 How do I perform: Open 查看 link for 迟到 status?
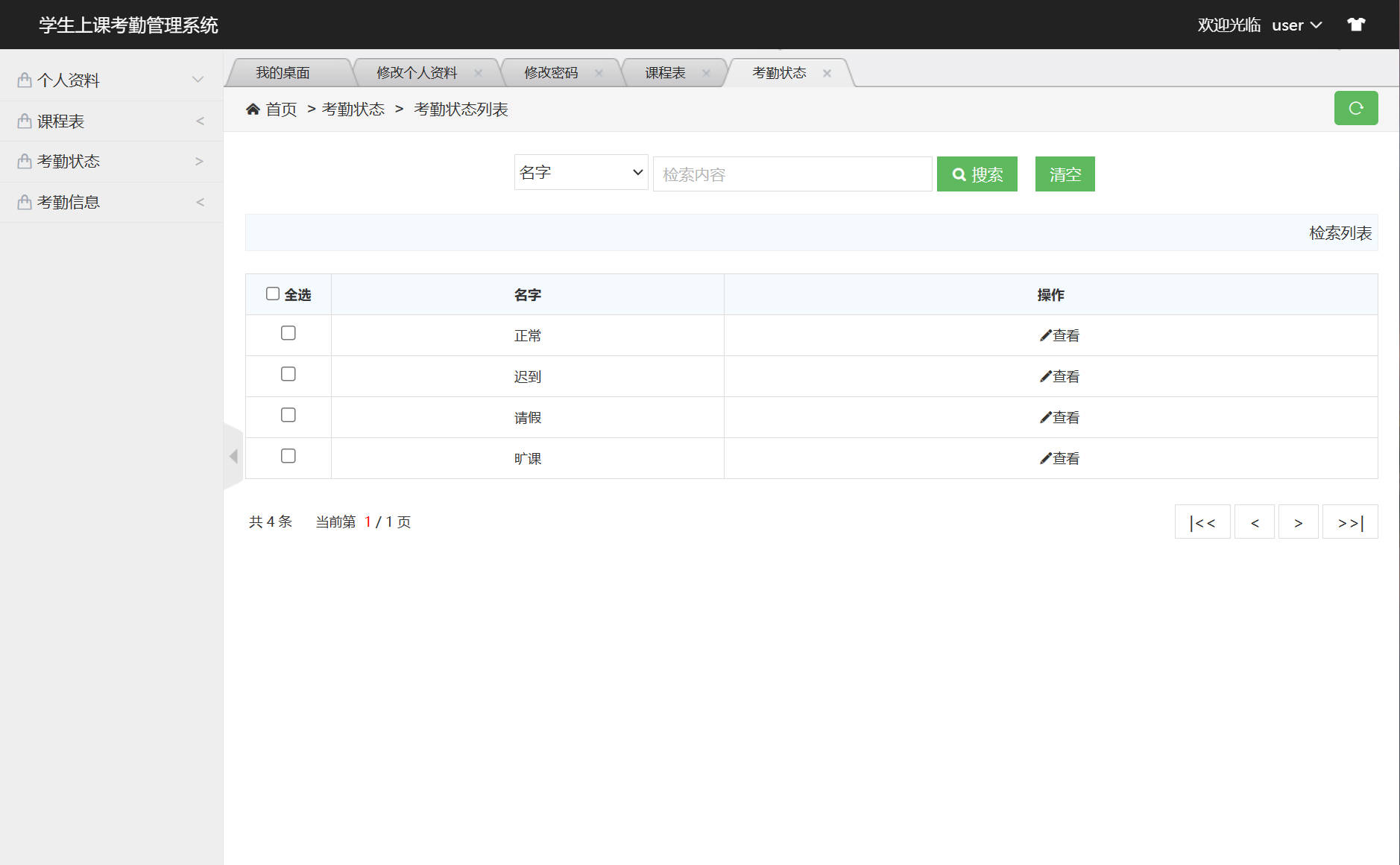click(x=1065, y=376)
